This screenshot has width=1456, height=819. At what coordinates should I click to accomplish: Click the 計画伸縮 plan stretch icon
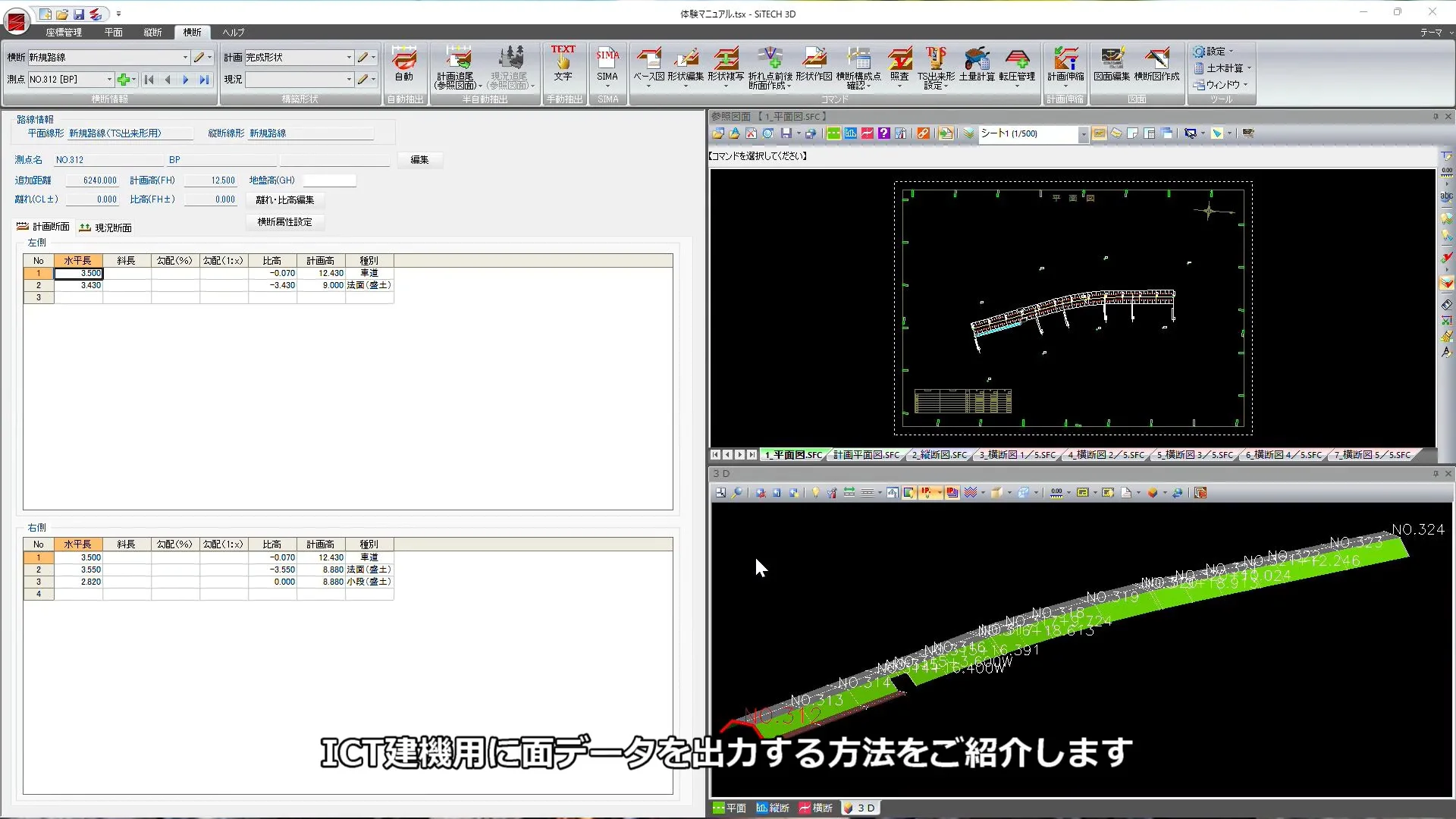coord(1065,62)
